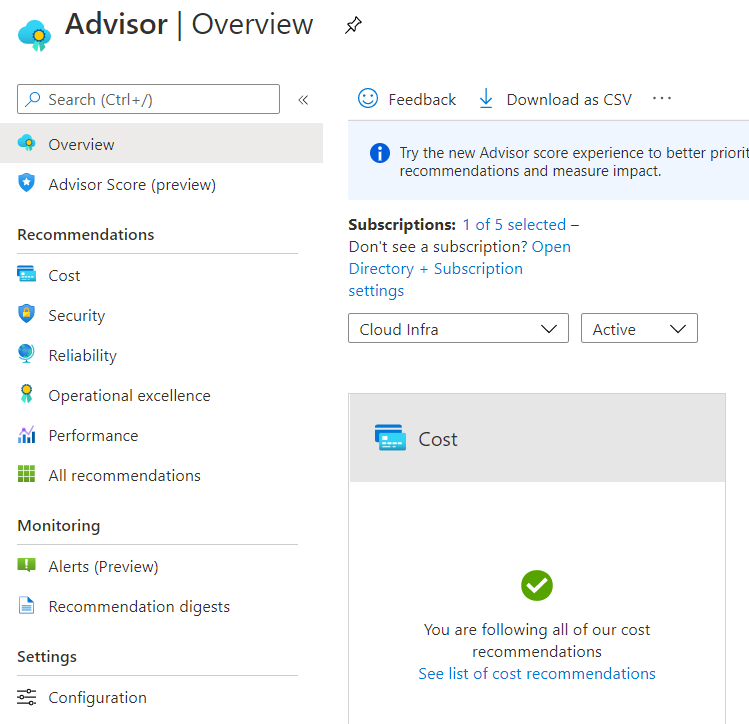Click the Configuration sliders icon
749x724 pixels.
(26, 697)
